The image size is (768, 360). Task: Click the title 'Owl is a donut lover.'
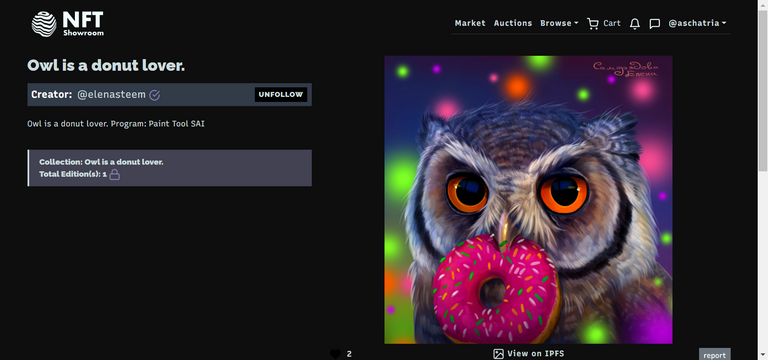106,65
